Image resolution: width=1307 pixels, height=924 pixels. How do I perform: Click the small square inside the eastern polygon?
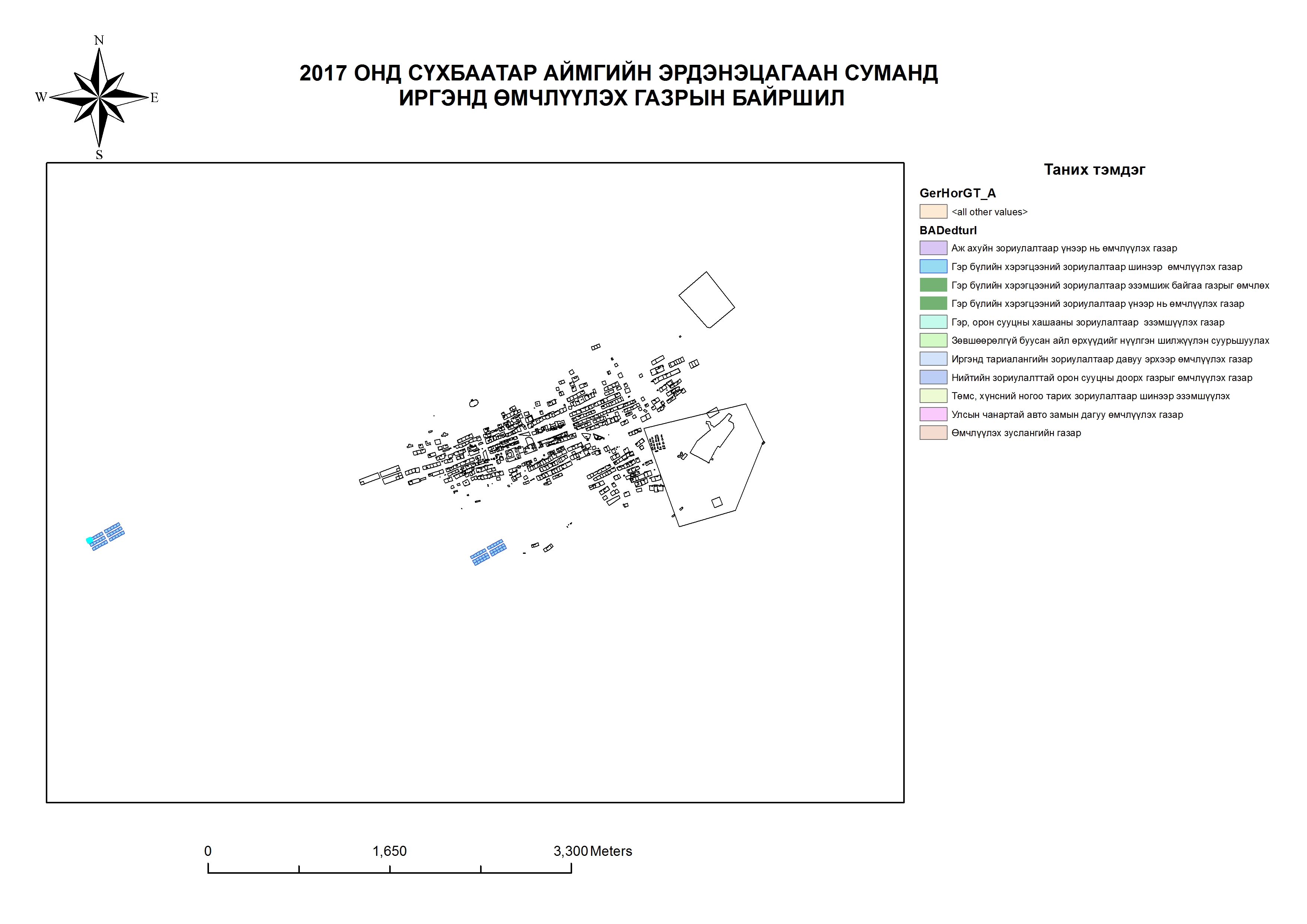[717, 502]
